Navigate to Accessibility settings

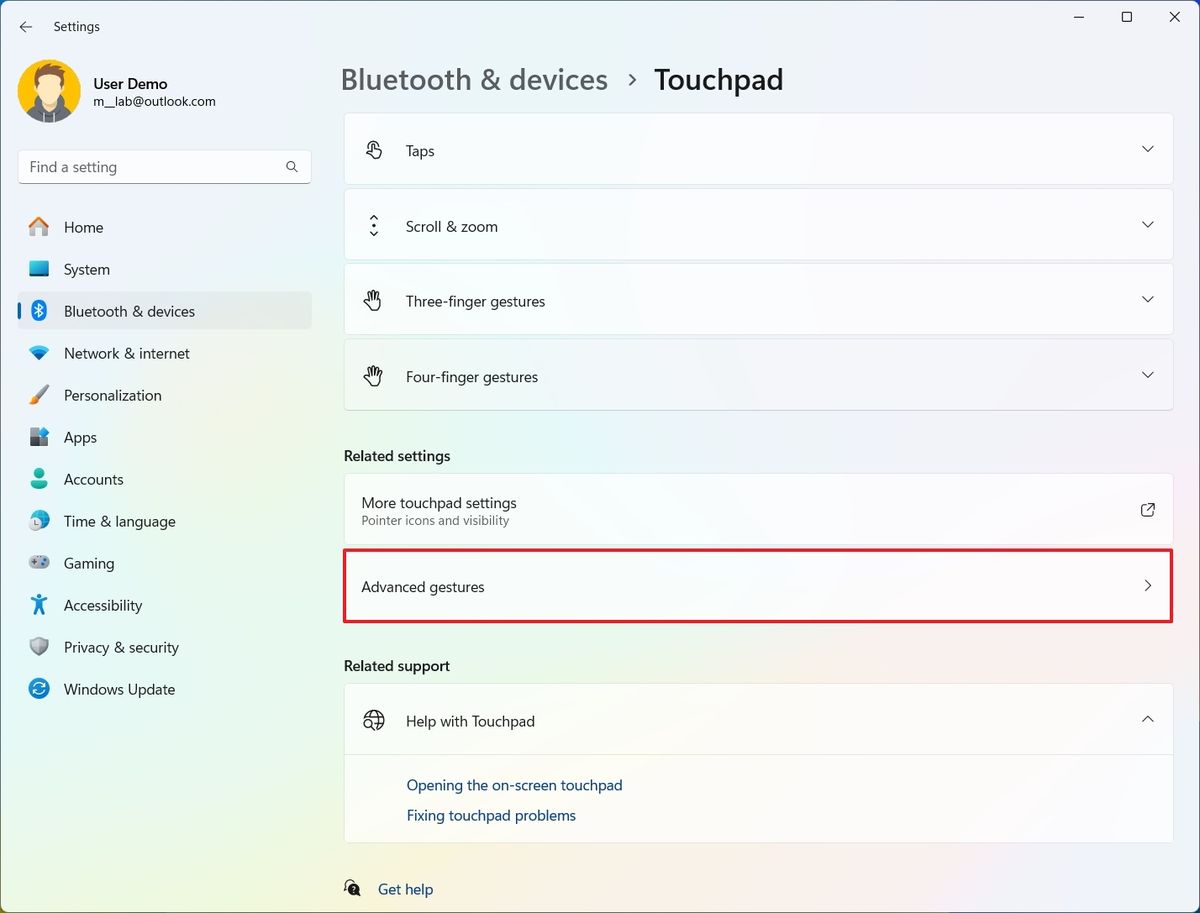(x=105, y=605)
